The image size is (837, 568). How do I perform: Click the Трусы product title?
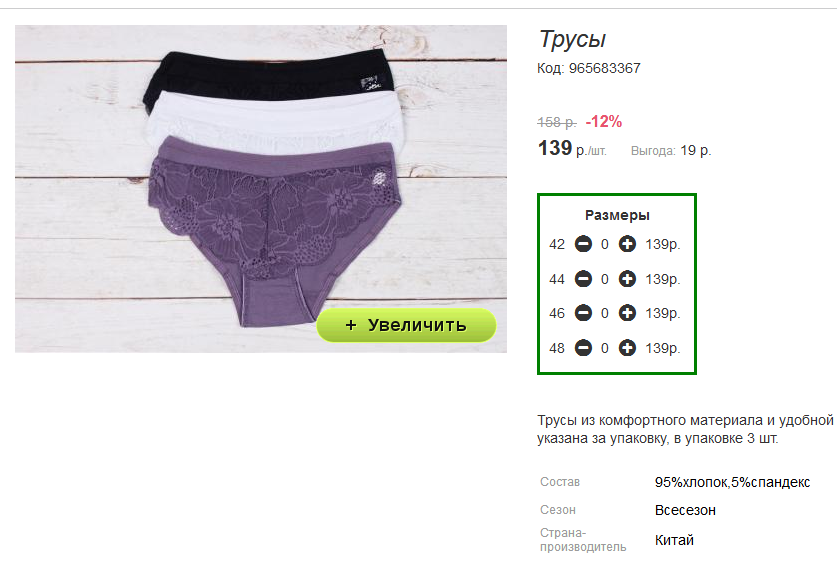[x=572, y=40]
